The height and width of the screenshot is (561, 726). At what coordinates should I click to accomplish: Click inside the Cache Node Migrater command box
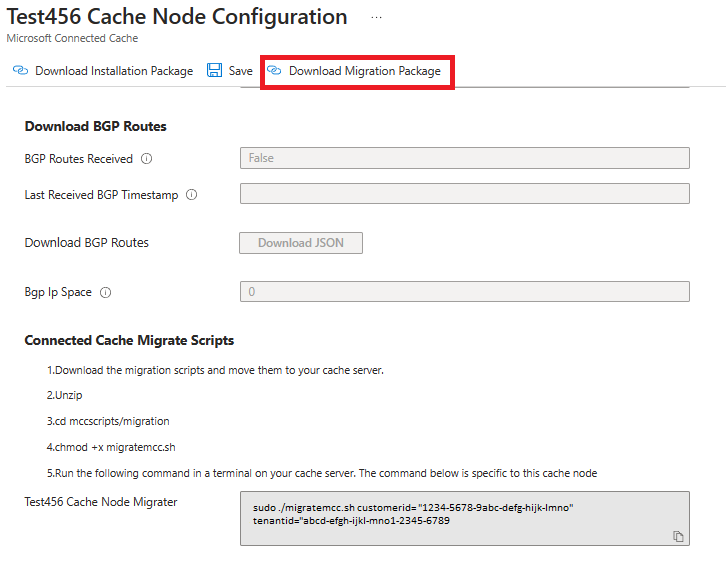[x=464, y=517]
